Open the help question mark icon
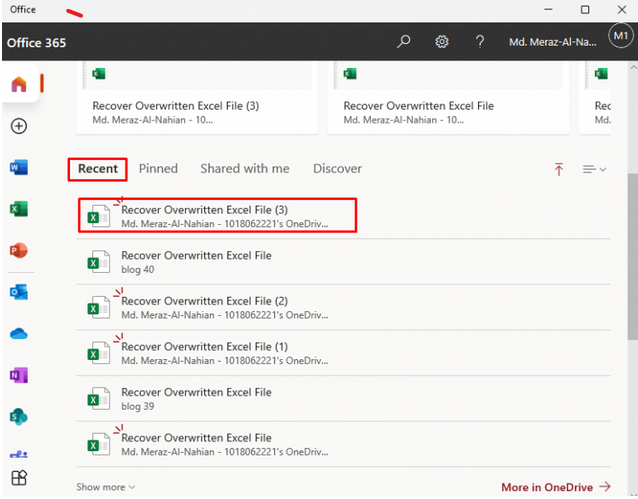 pyautogui.click(x=480, y=42)
